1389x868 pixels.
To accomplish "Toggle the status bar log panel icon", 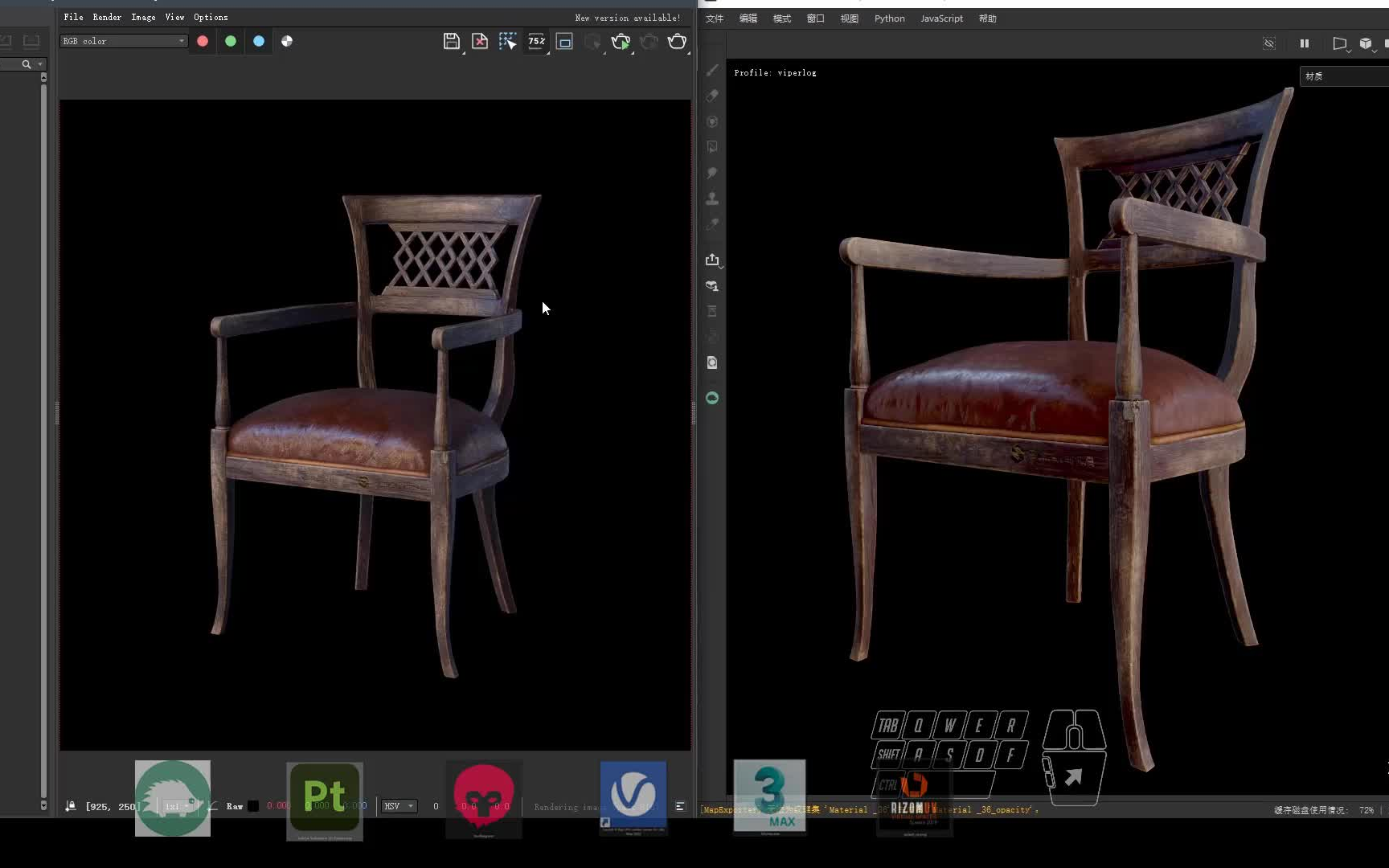I will 680,806.
